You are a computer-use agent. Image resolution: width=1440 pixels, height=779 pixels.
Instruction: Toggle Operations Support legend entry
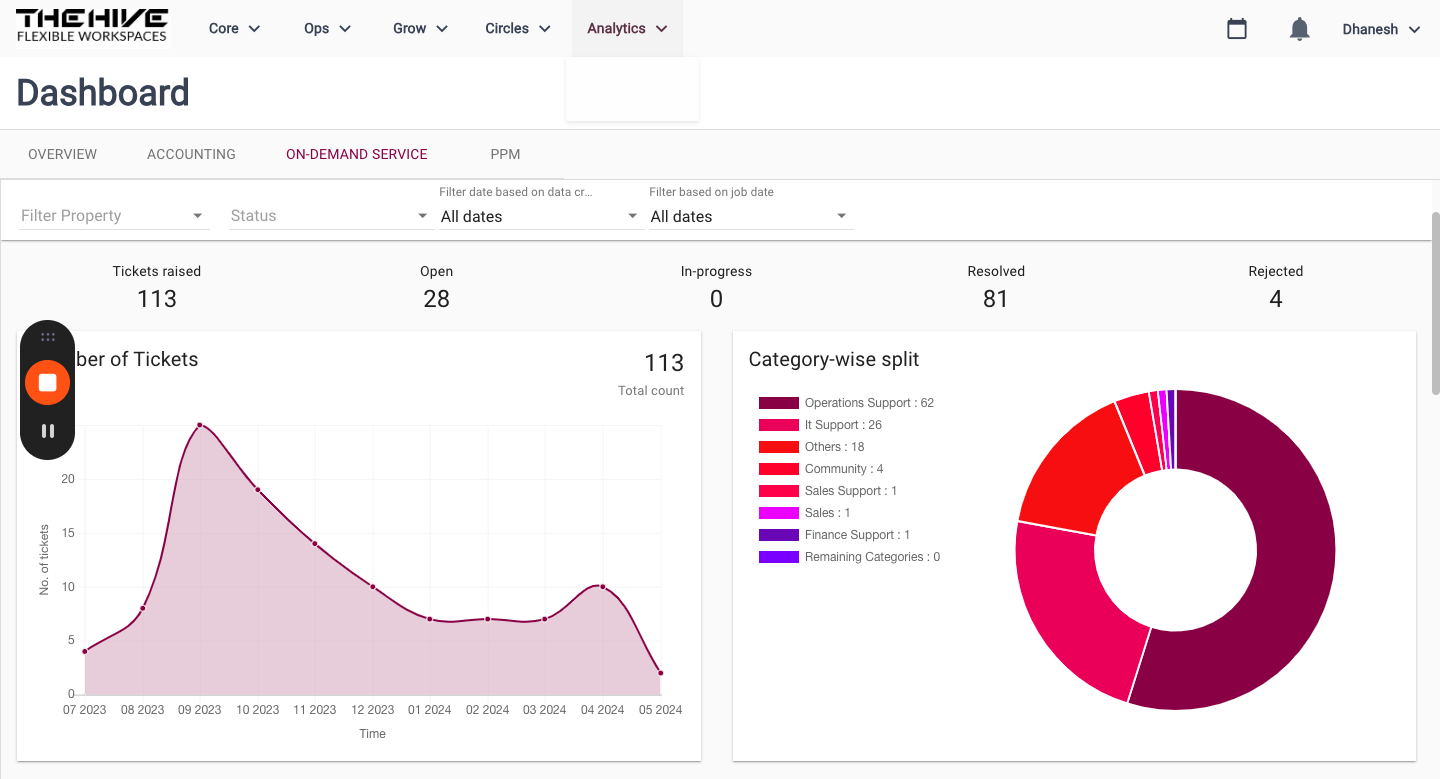click(846, 403)
